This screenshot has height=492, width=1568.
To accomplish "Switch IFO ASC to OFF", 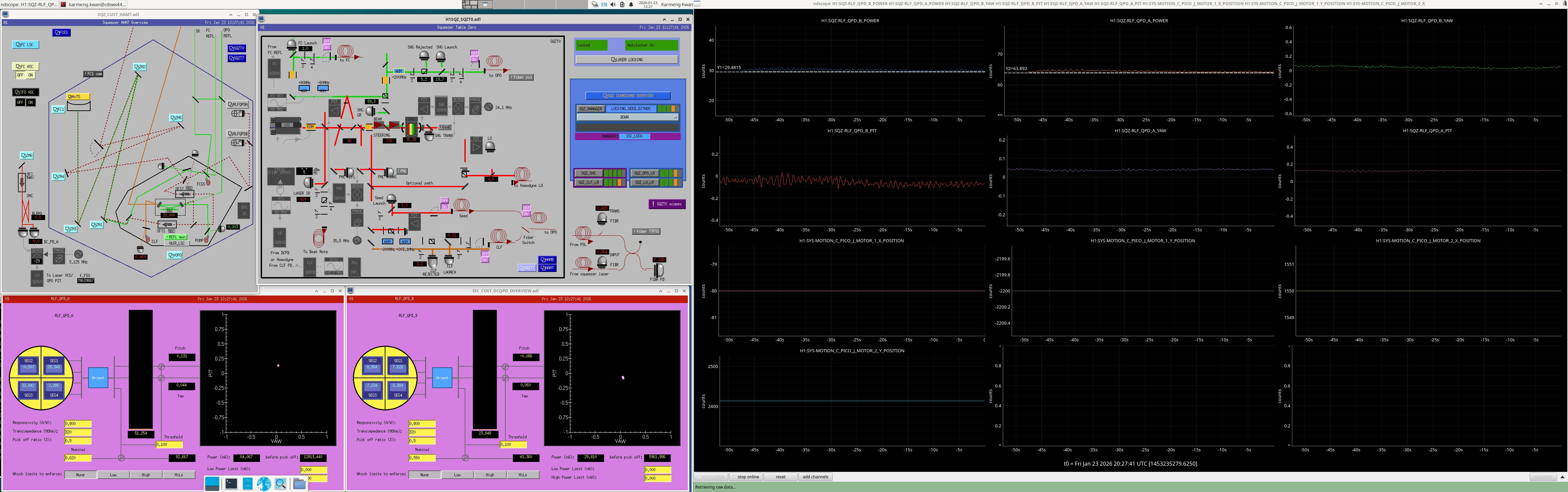I will [x=20, y=102].
